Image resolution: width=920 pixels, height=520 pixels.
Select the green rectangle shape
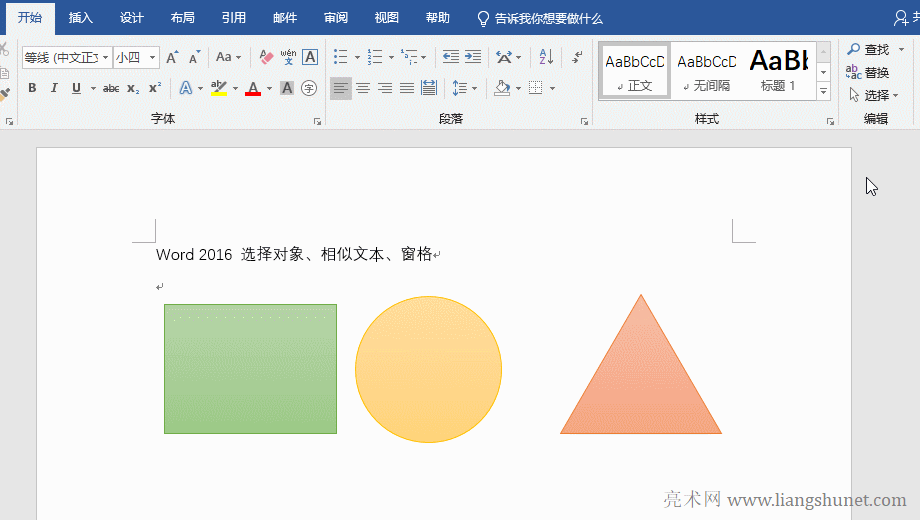tap(251, 369)
